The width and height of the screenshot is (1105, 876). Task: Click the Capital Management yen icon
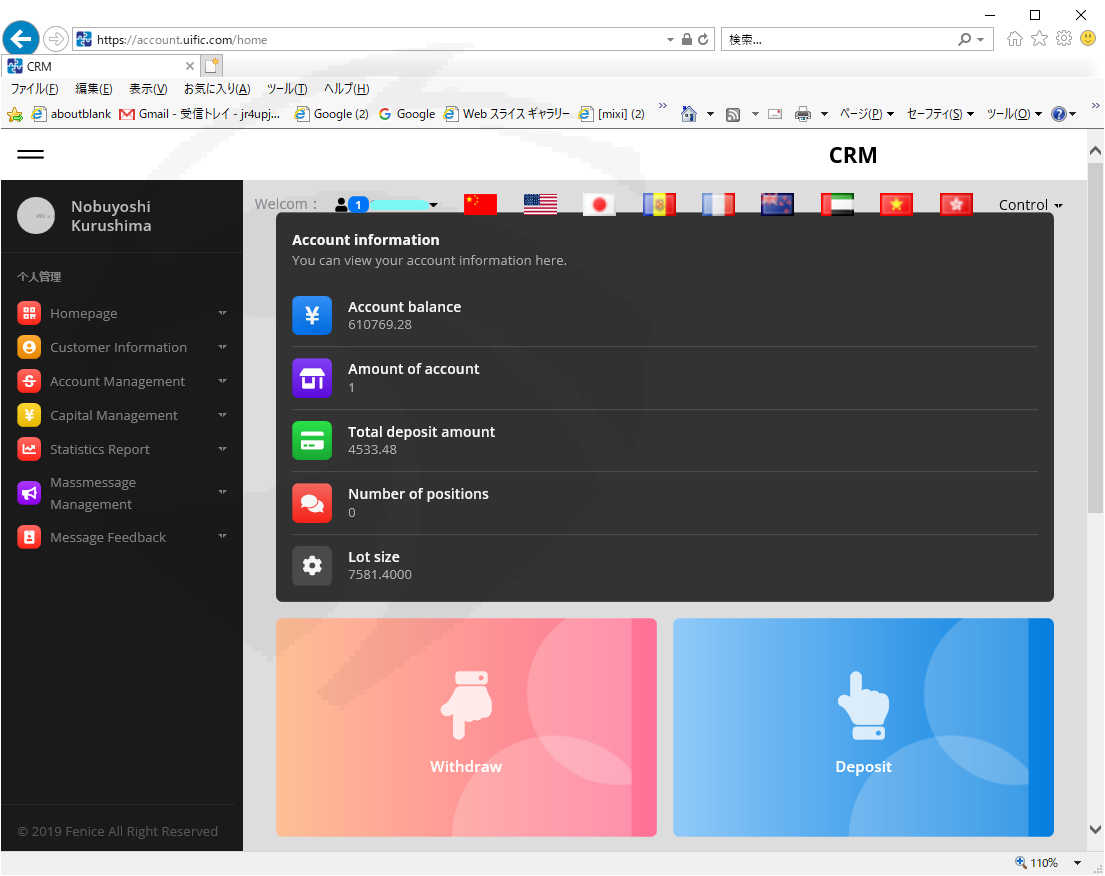29,415
